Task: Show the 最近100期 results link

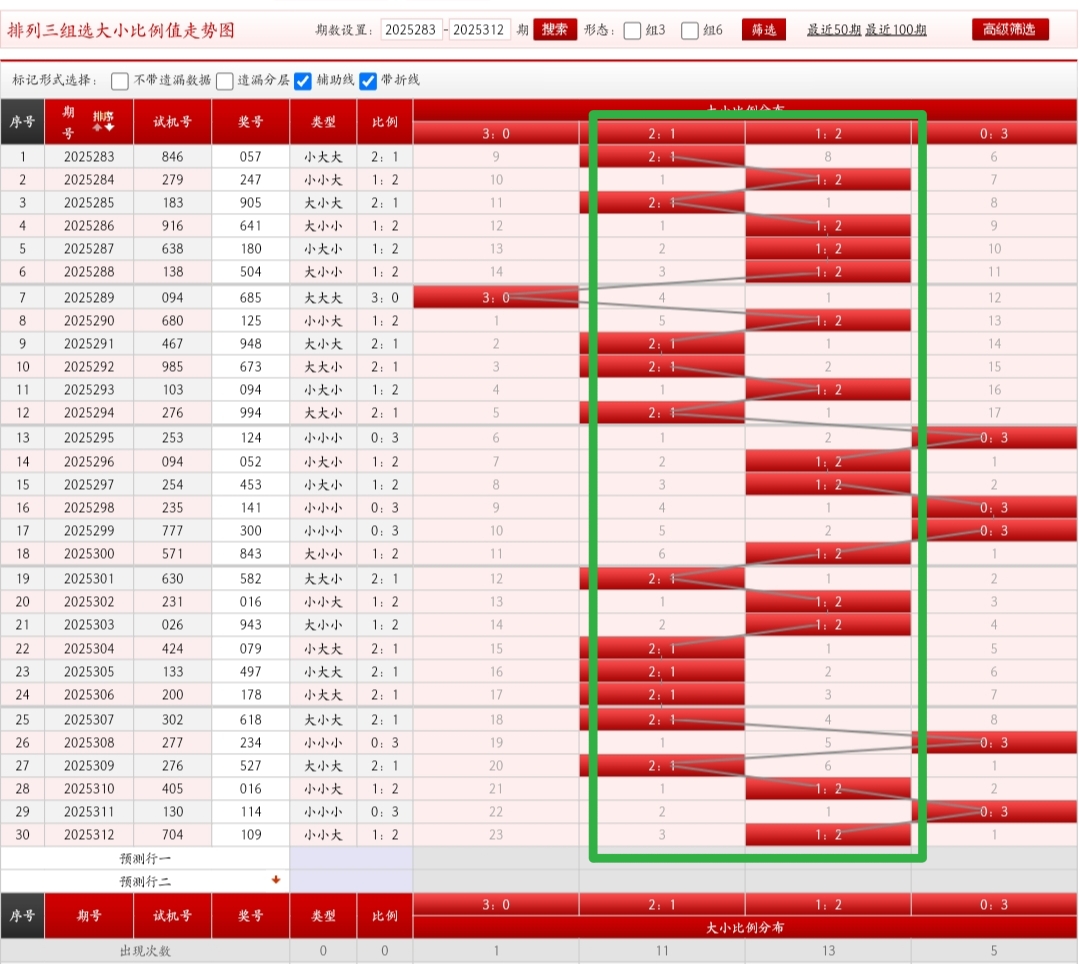Action: (x=895, y=30)
